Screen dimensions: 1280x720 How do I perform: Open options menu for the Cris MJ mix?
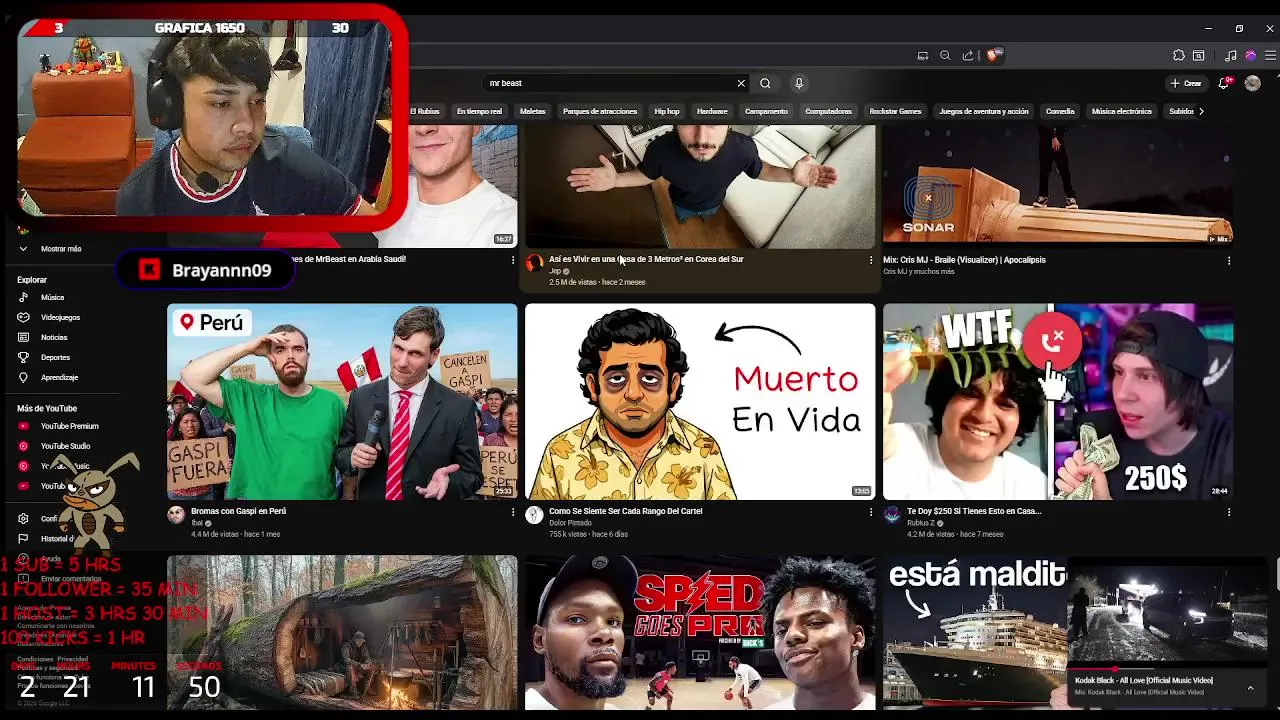point(1229,260)
